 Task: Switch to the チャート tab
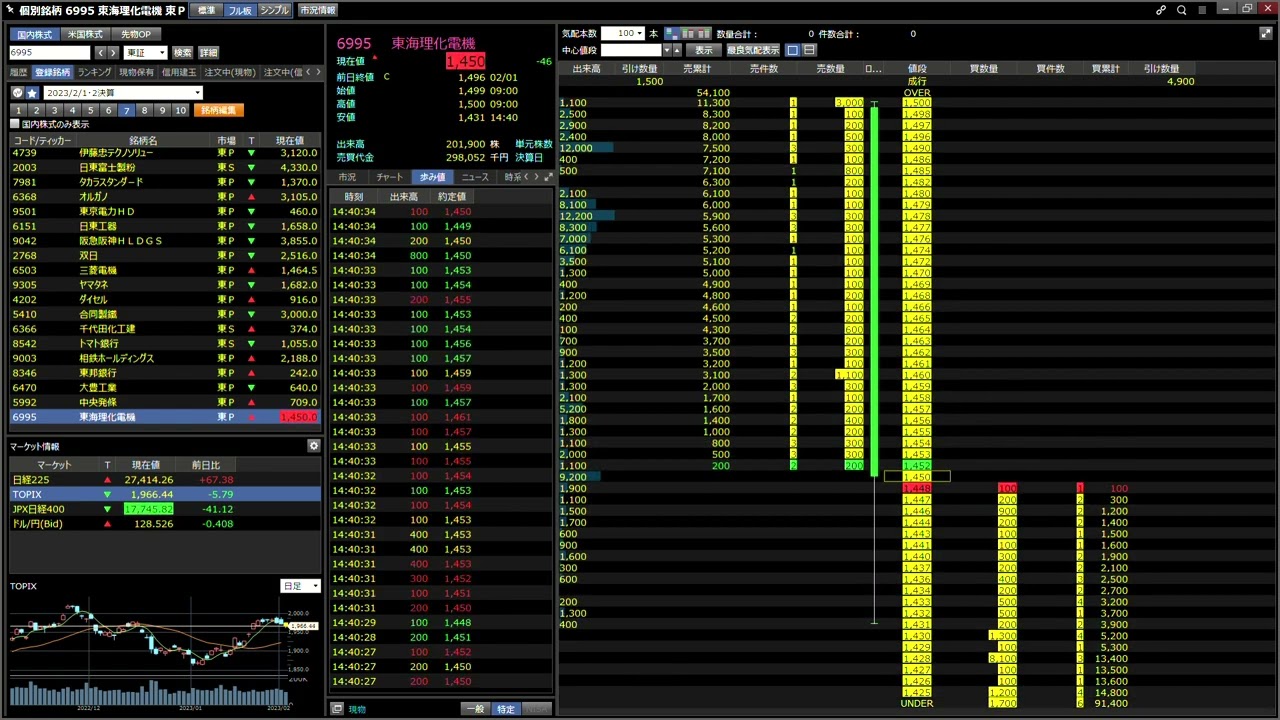390,177
